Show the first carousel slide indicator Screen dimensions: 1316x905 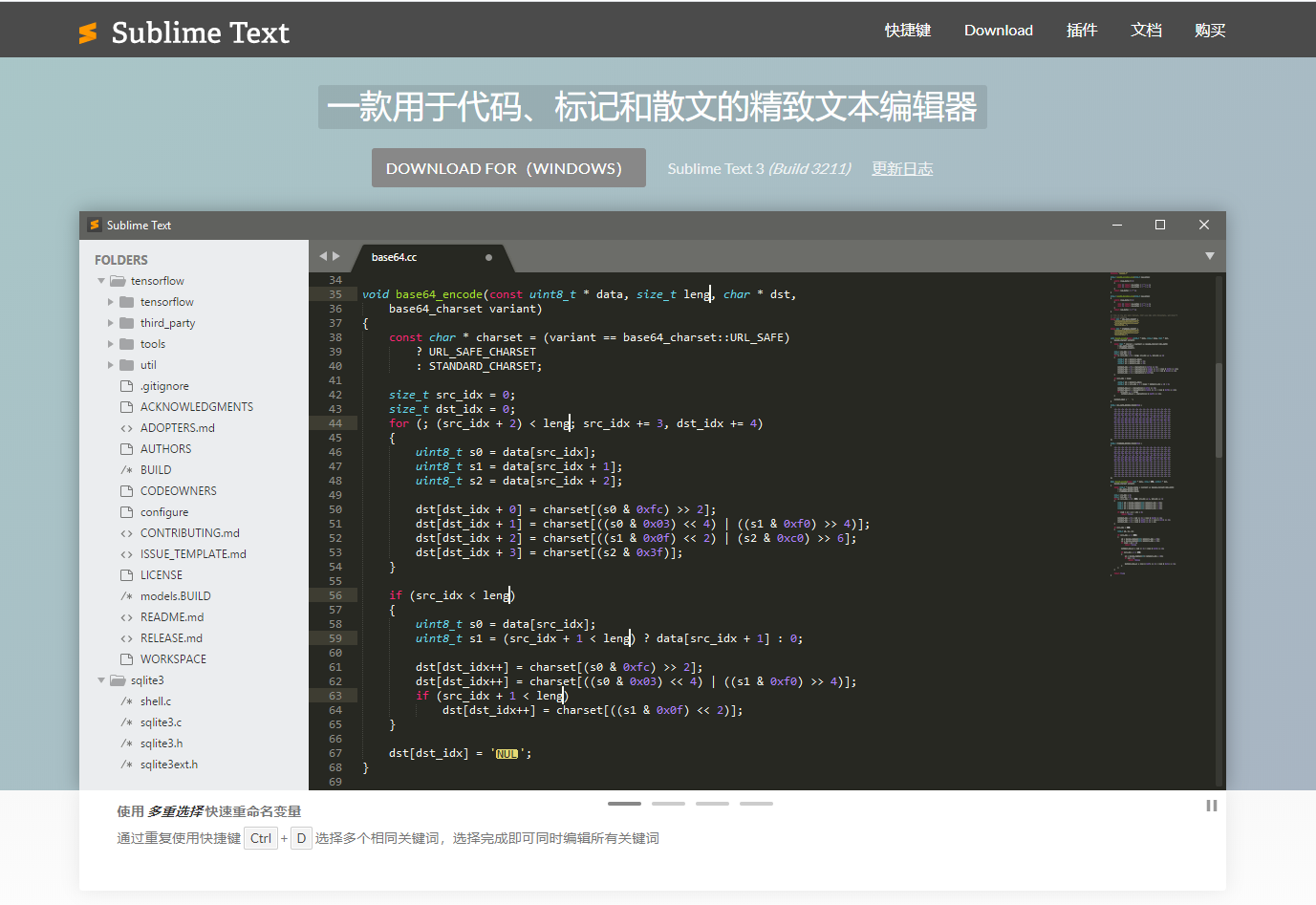624,804
